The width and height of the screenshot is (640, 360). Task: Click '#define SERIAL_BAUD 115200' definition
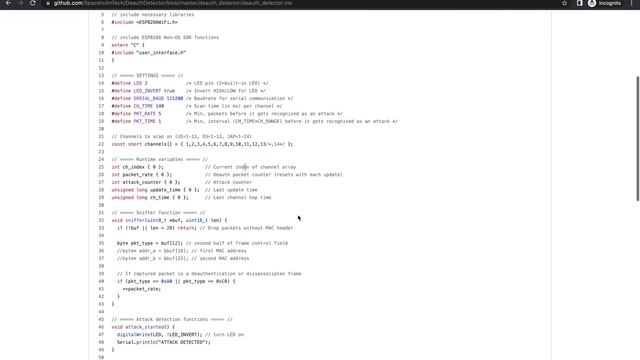tap(147, 98)
